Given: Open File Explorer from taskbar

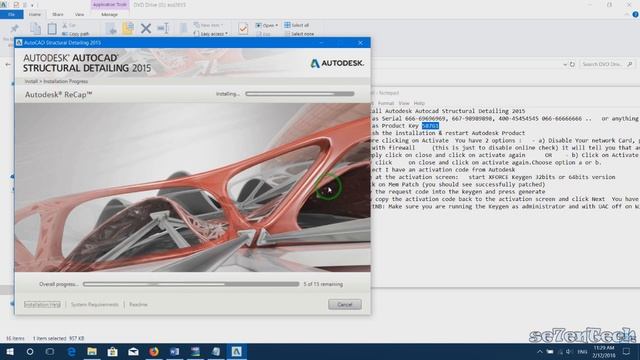Looking at the screenshot, I should pos(92,351).
